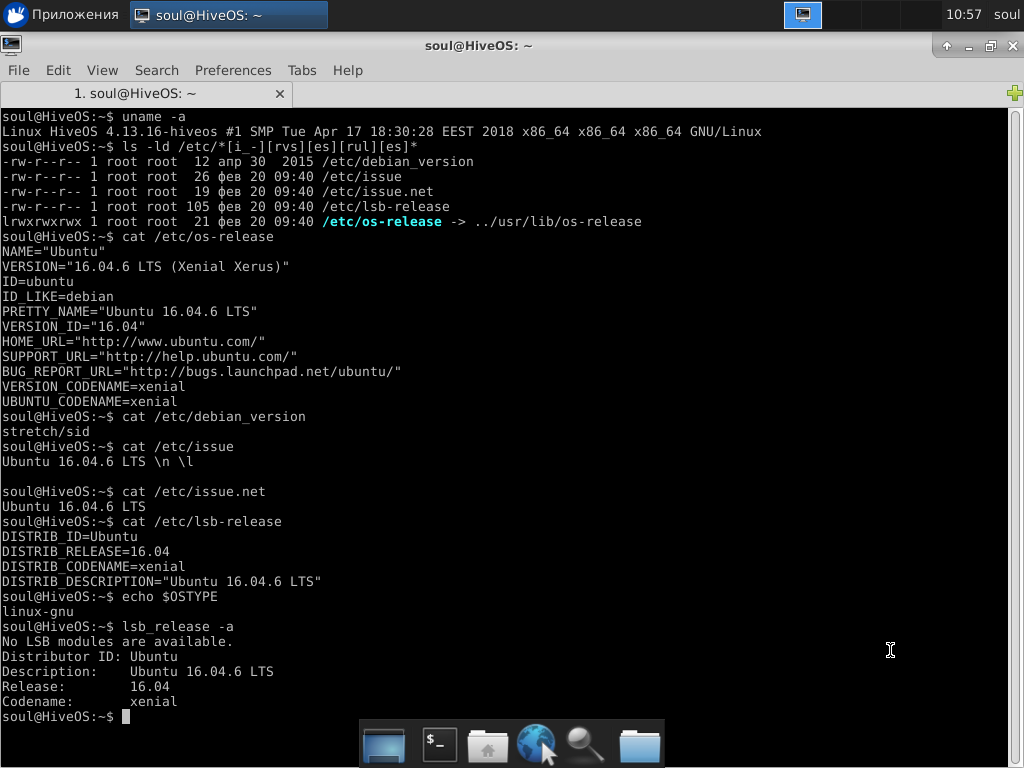
Task: Open the Preferences menu
Action: (233, 70)
